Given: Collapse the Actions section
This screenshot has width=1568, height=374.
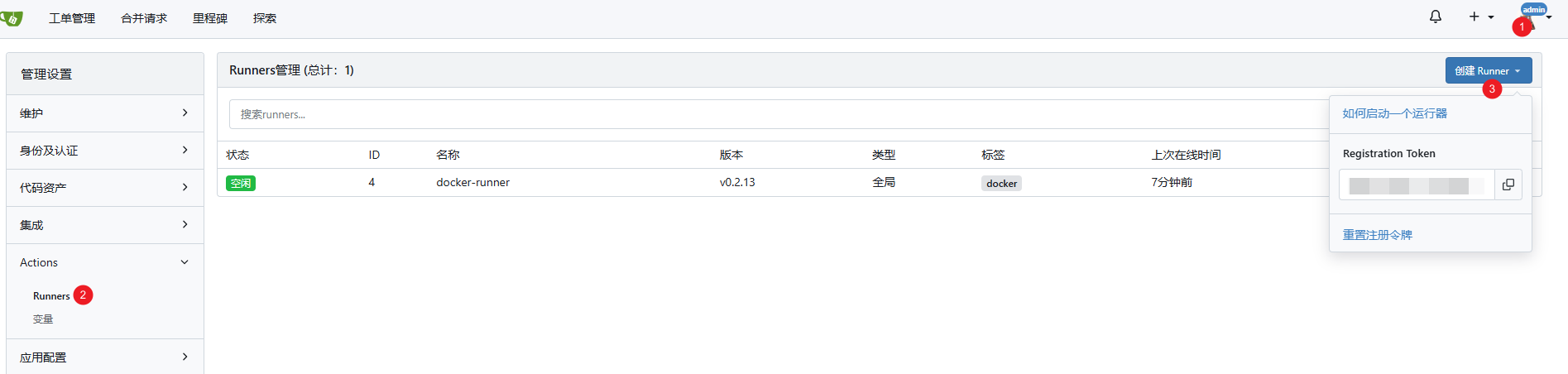Looking at the screenshot, I should 105,262.
